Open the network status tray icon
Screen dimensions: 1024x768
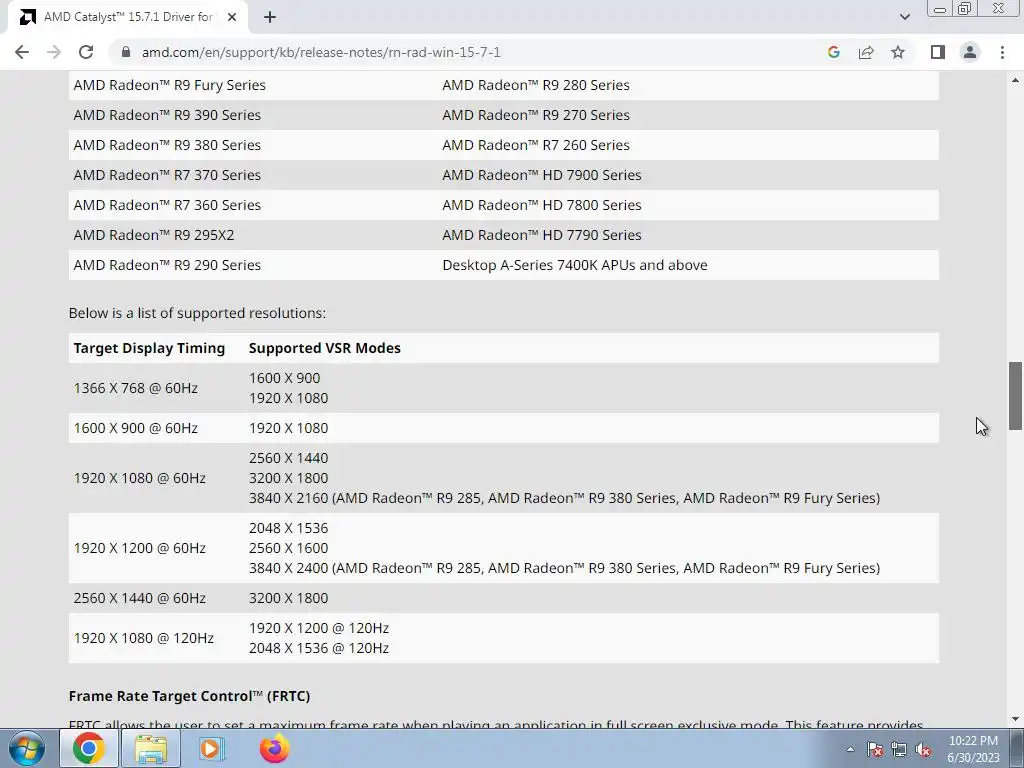[899, 749]
